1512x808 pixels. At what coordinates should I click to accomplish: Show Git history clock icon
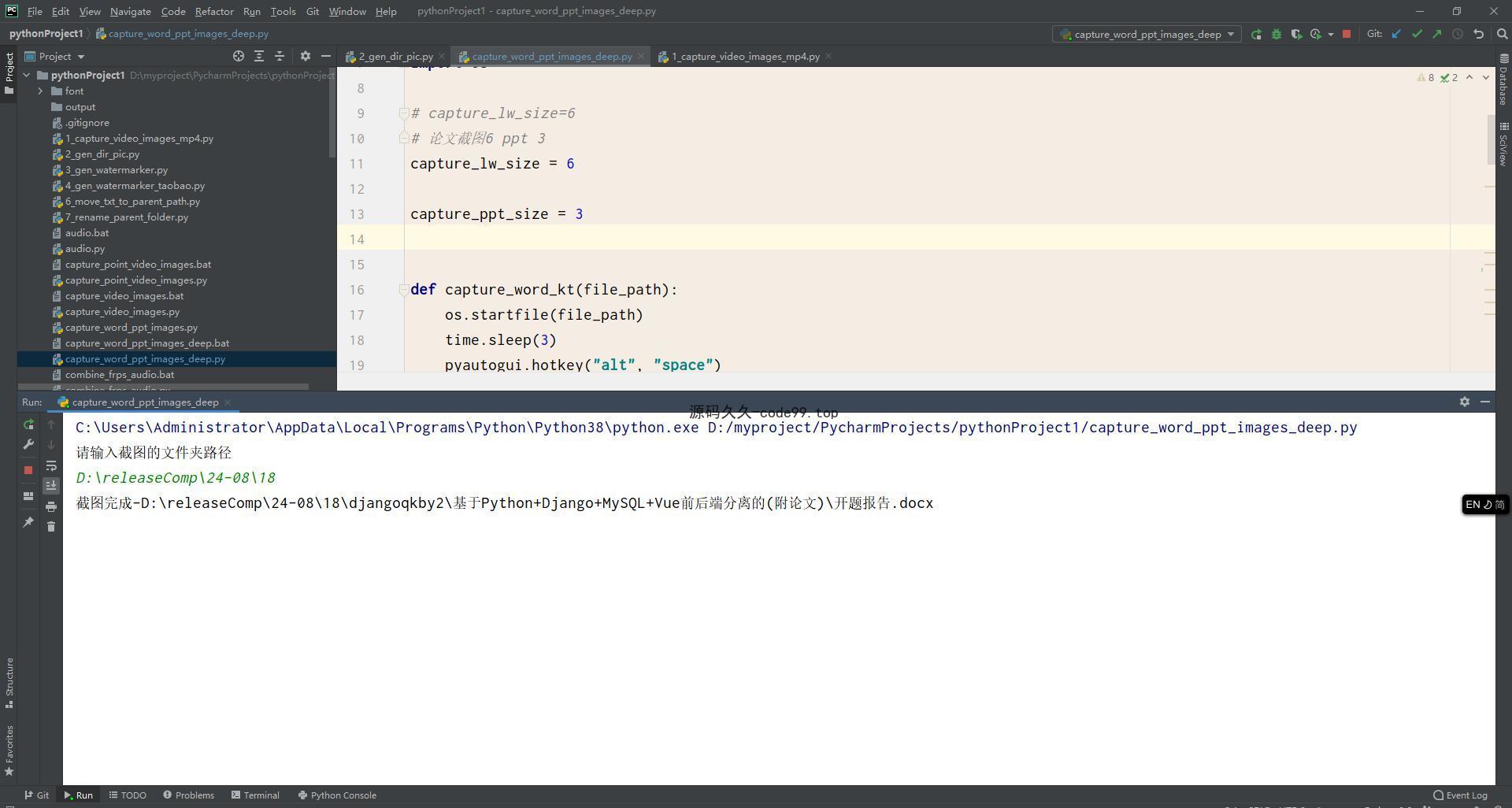click(1458, 34)
